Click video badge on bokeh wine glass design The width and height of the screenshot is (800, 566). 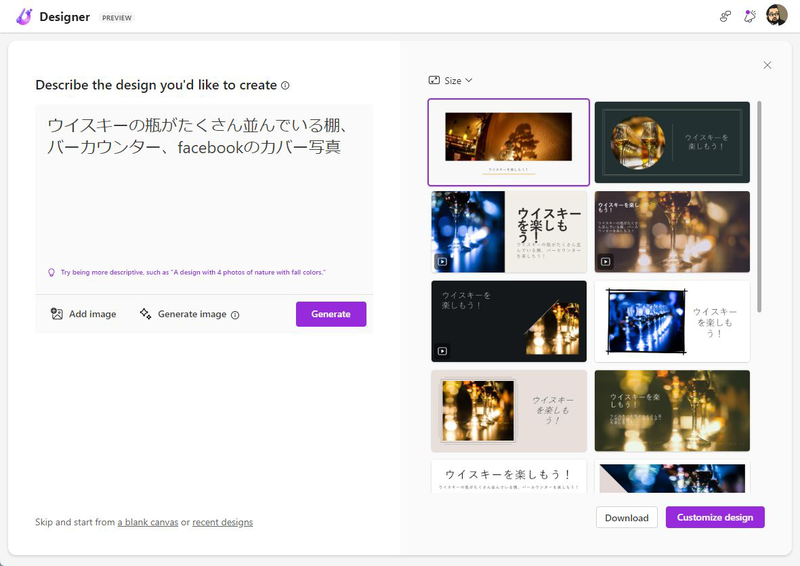[x=606, y=261]
